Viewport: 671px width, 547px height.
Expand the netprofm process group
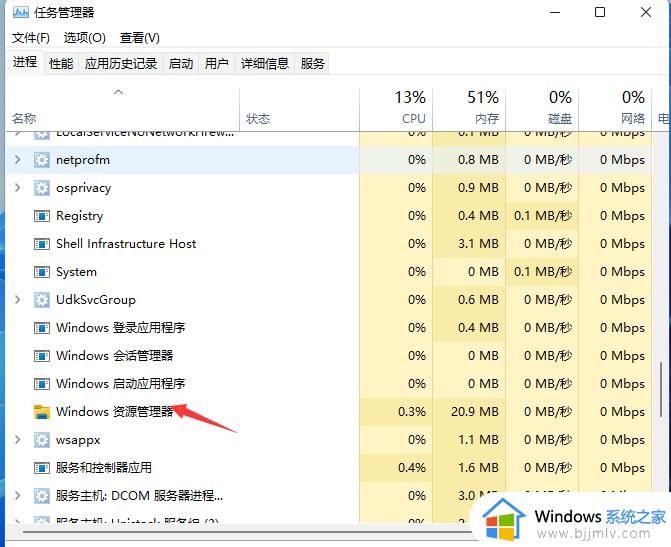point(18,160)
